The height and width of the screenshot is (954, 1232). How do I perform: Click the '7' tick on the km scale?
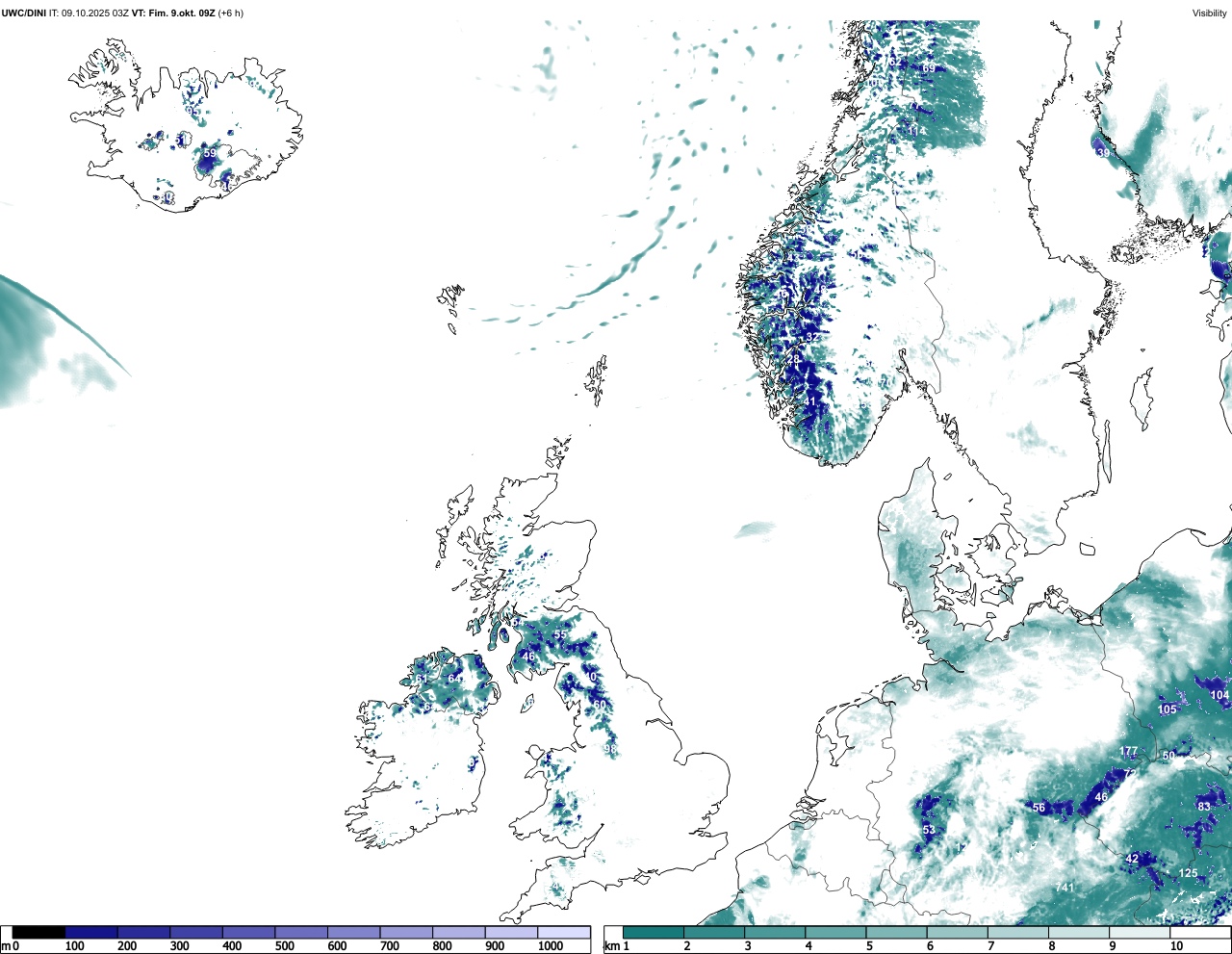990,946
